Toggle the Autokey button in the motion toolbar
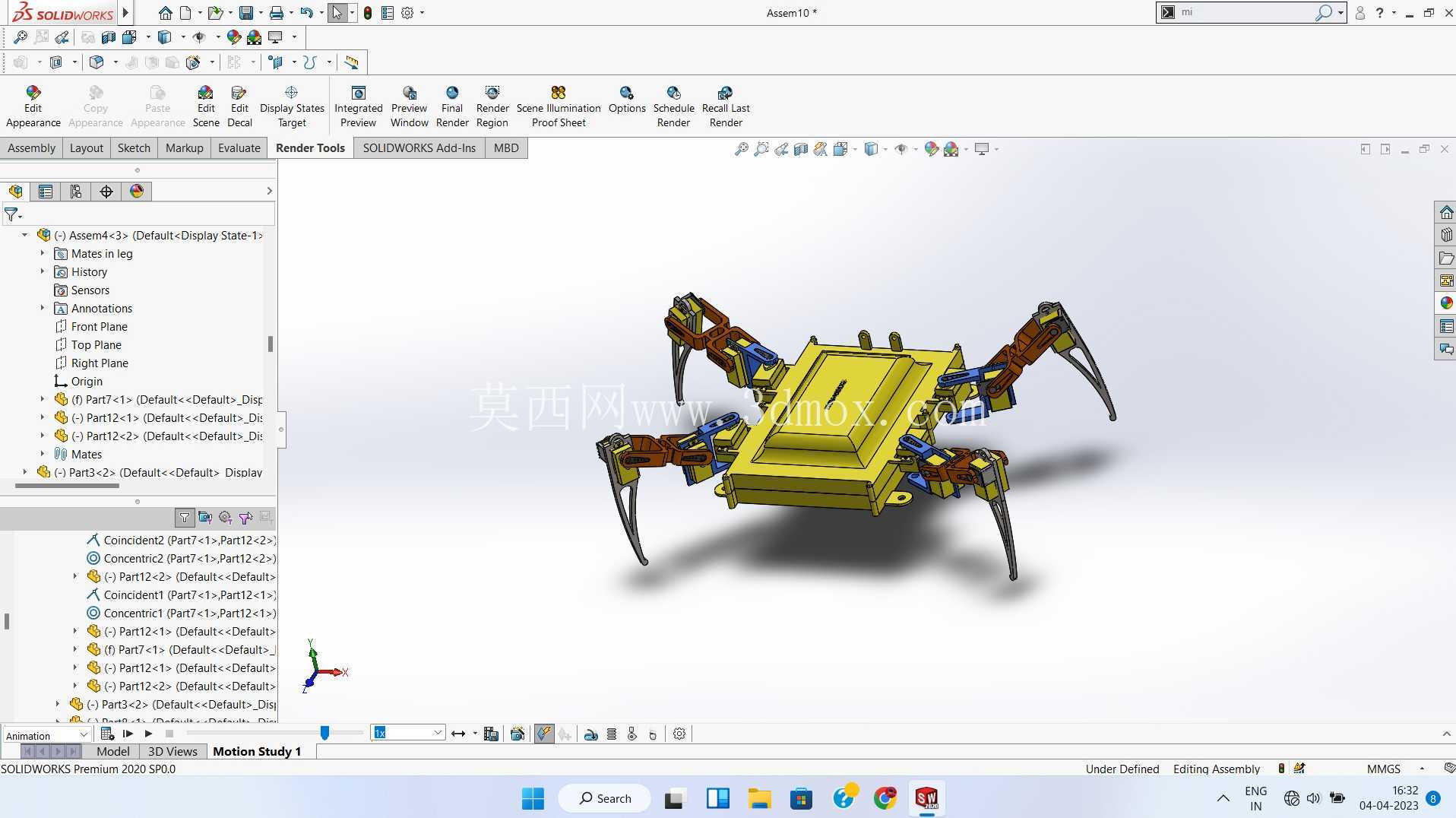 pos(544,734)
